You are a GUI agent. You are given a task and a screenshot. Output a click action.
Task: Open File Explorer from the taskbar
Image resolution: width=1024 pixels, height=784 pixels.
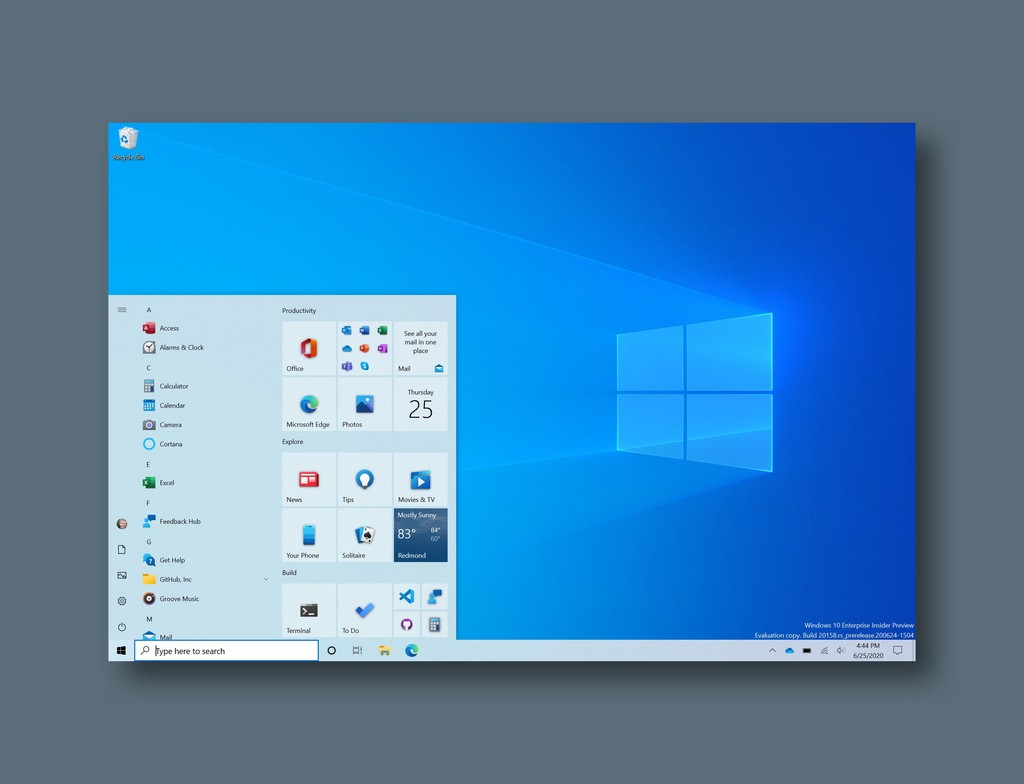click(x=384, y=650)
